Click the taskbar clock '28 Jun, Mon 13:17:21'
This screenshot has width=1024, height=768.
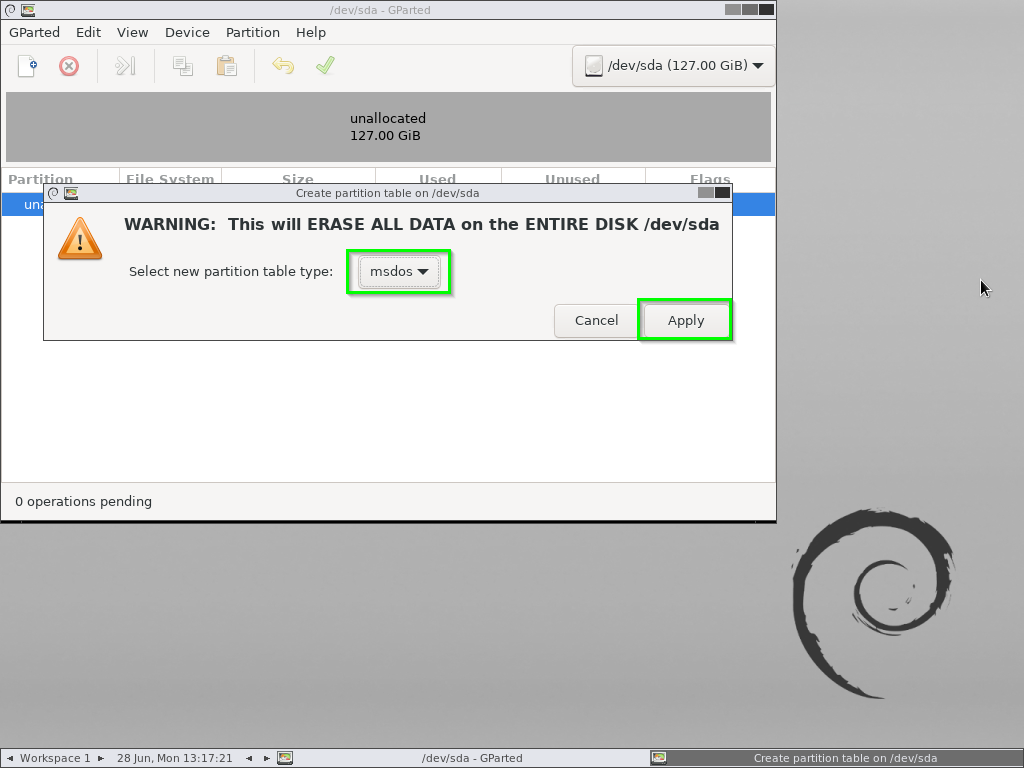tap(175, 758)
